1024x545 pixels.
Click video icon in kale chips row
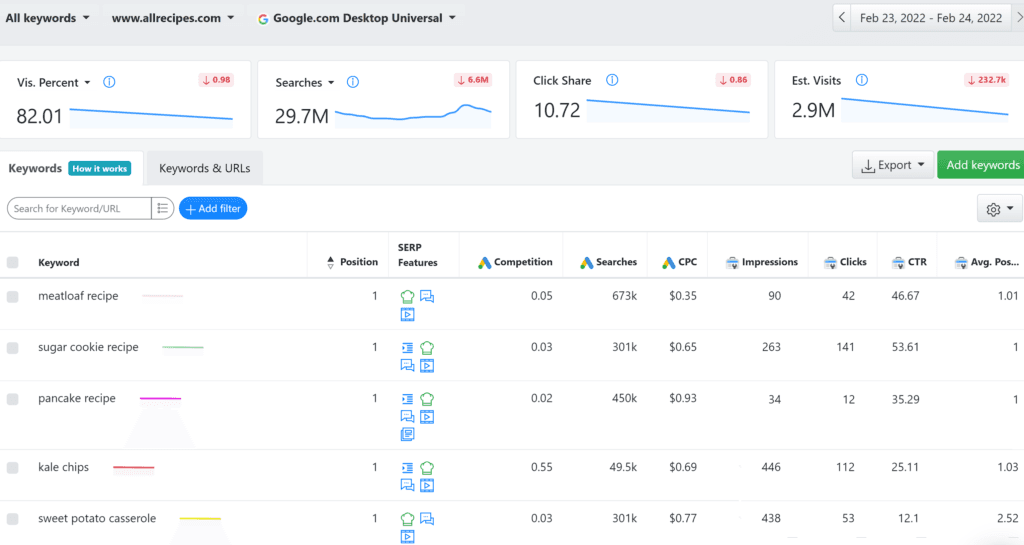(x=427, y=485)
